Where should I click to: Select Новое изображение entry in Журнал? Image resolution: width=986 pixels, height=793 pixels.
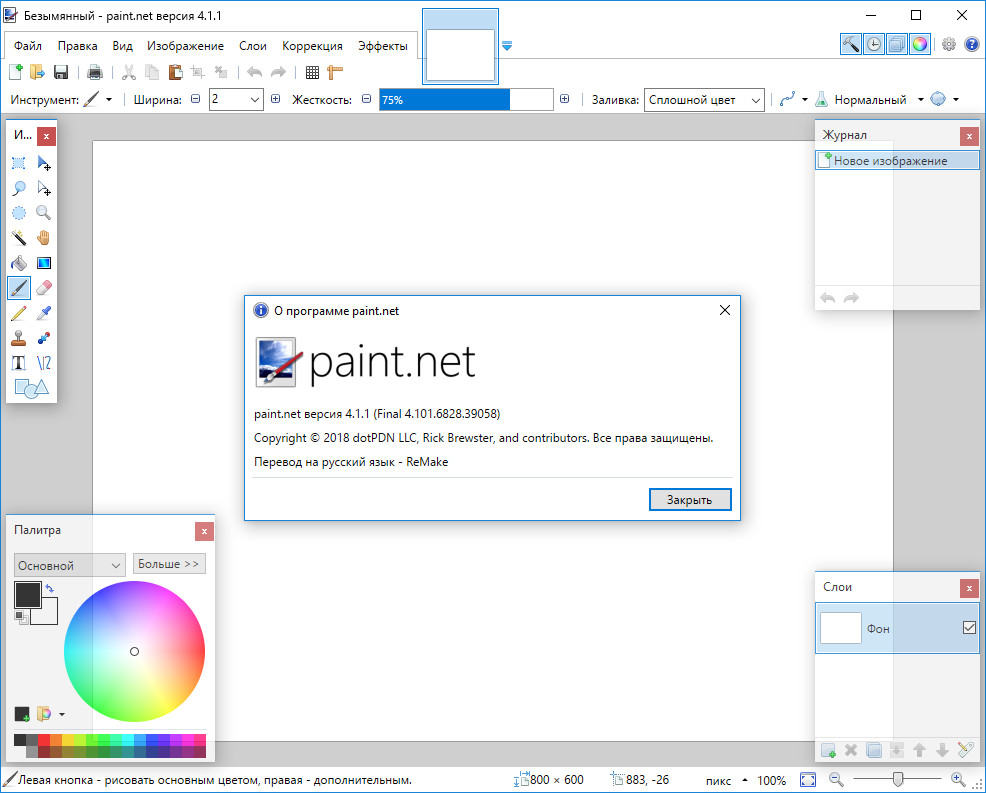897,160
